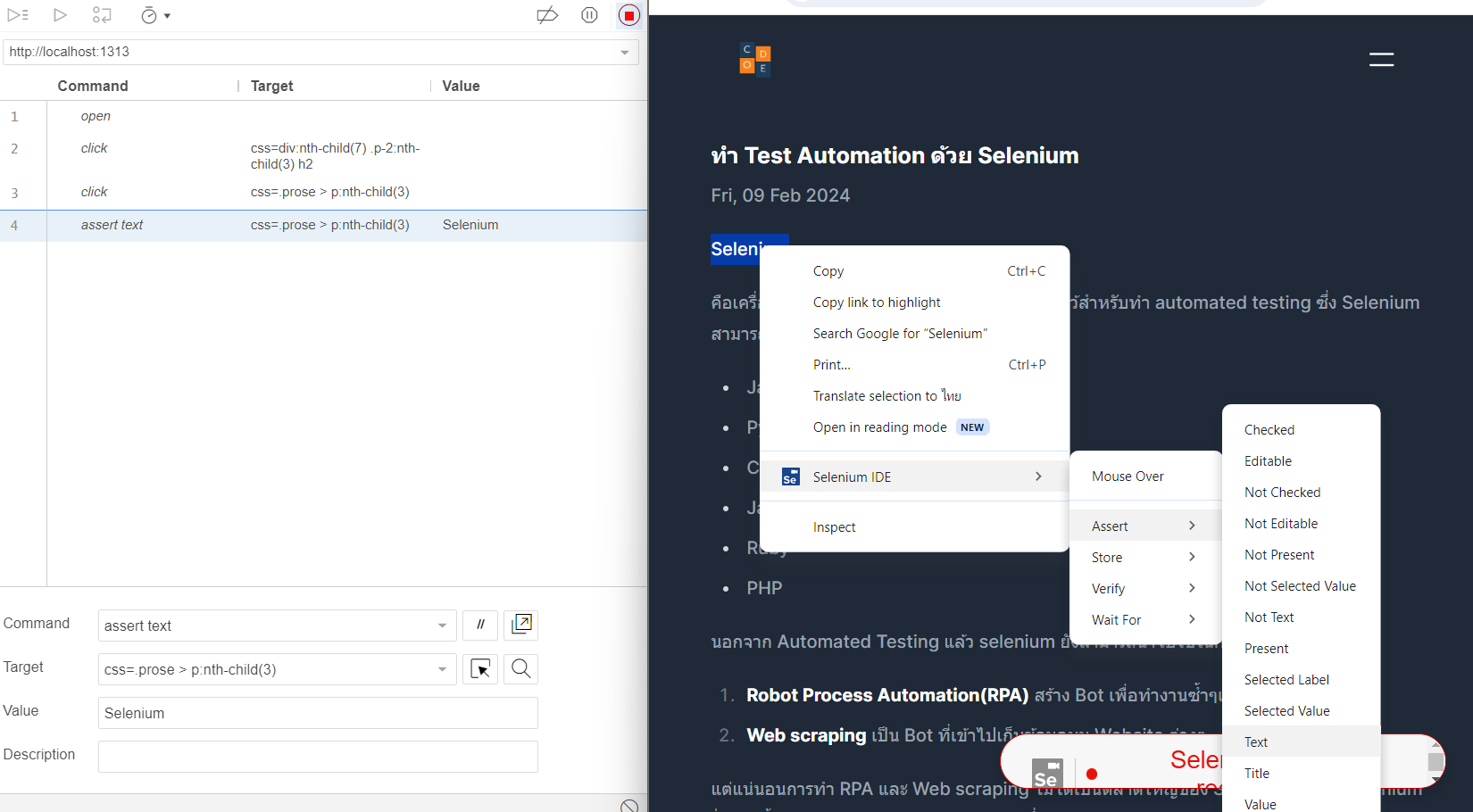
Task: Expand the Target field dropdown arrow
Action: click(x=442, y=669)
